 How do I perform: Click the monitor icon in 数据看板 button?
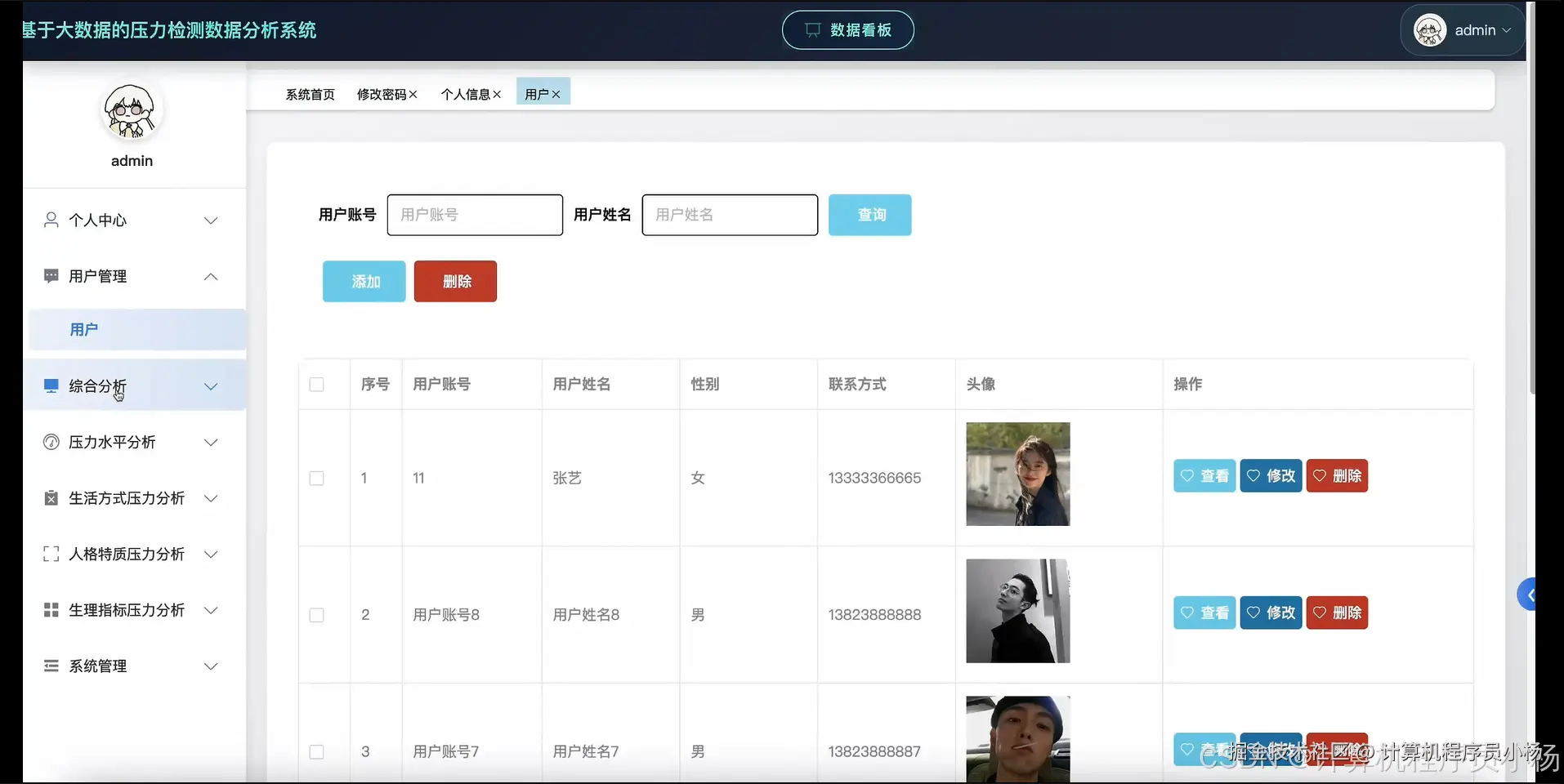[812, 30]
